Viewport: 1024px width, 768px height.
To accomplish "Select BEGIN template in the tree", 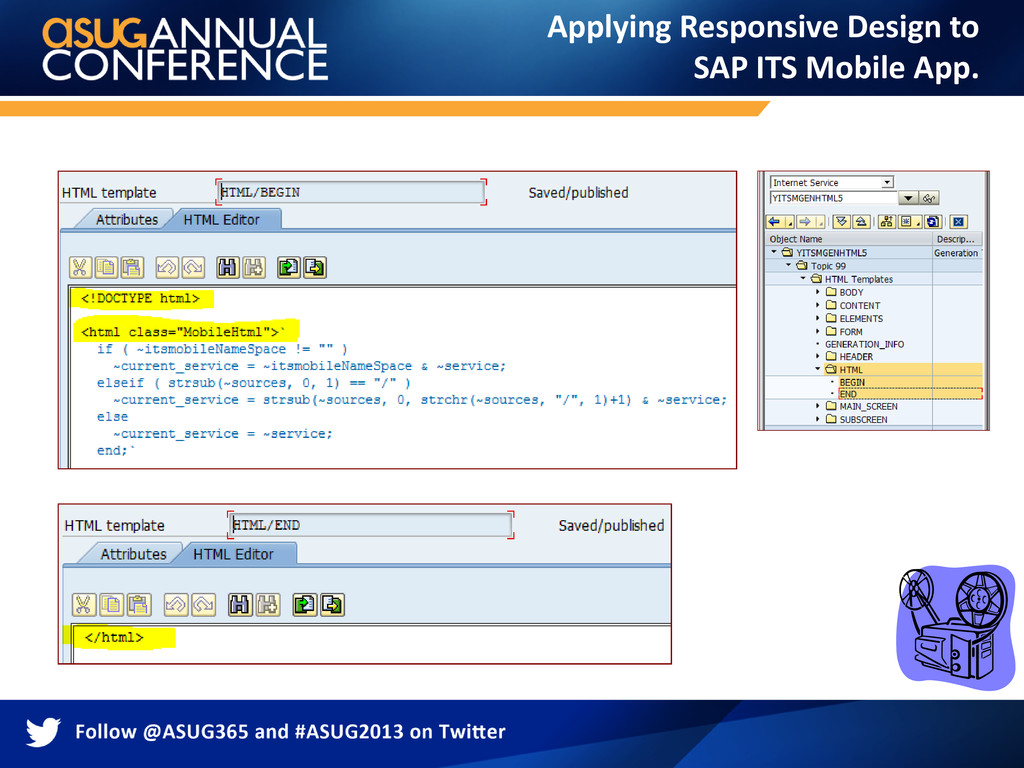I will (x=852, y=382).
